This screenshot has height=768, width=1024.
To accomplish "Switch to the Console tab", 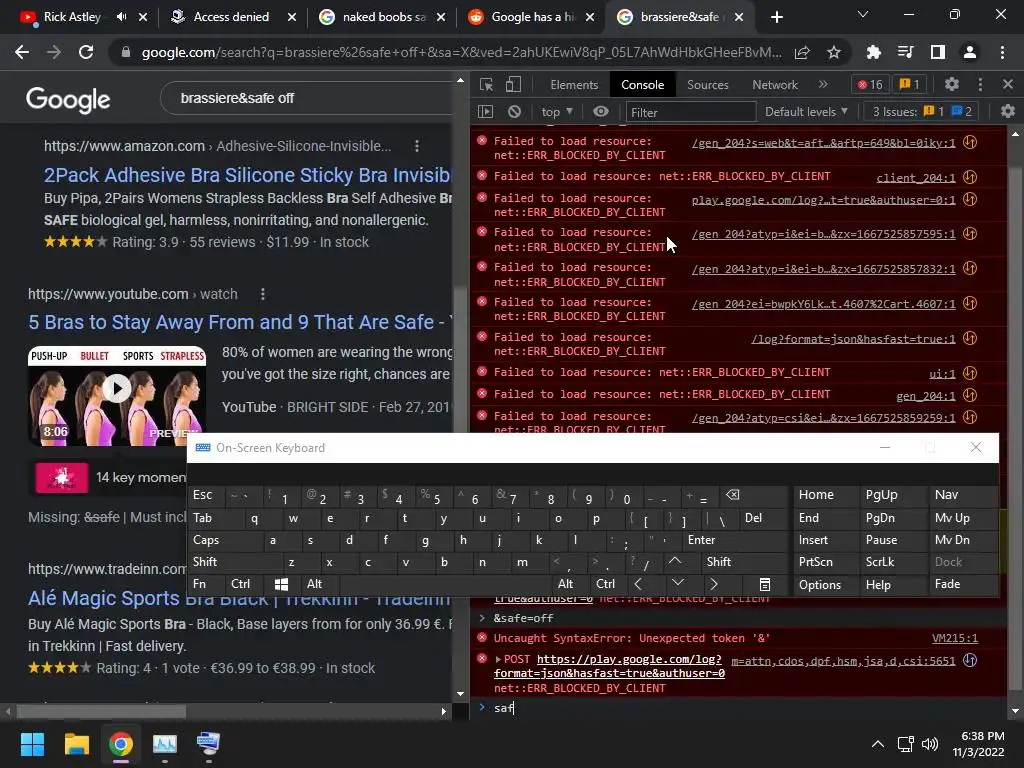I will click(x=643, y=85).
